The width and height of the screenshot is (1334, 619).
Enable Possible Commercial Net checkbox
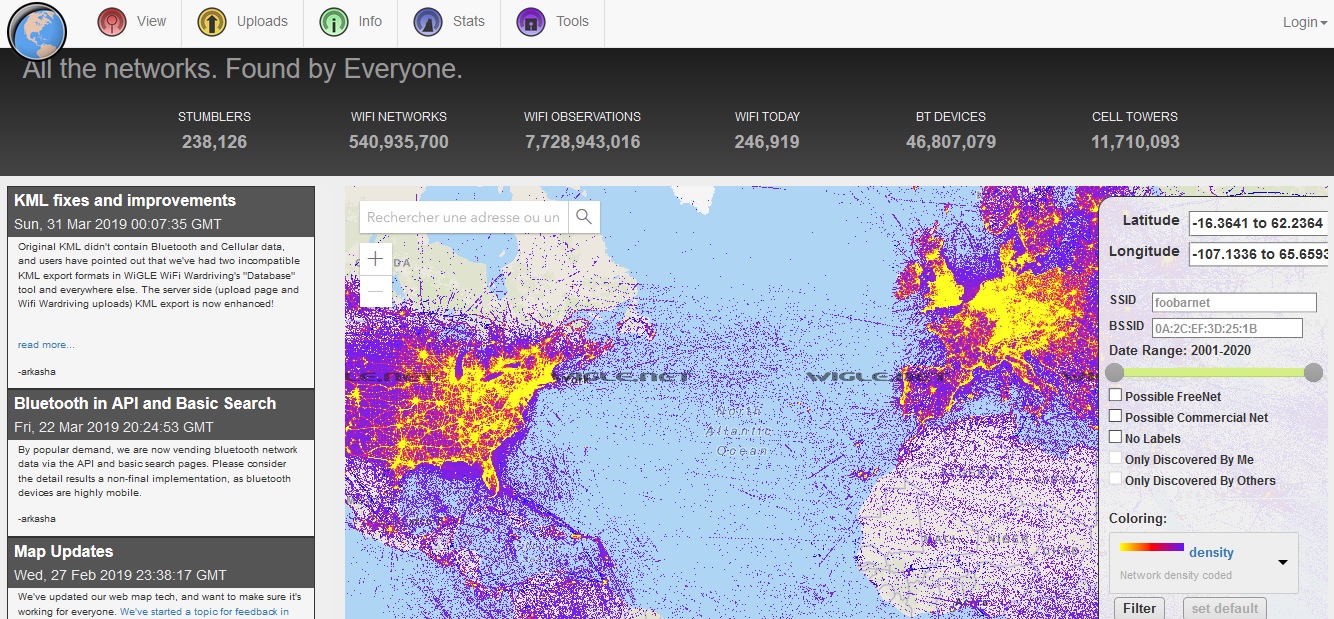(x=1116, y=417)
